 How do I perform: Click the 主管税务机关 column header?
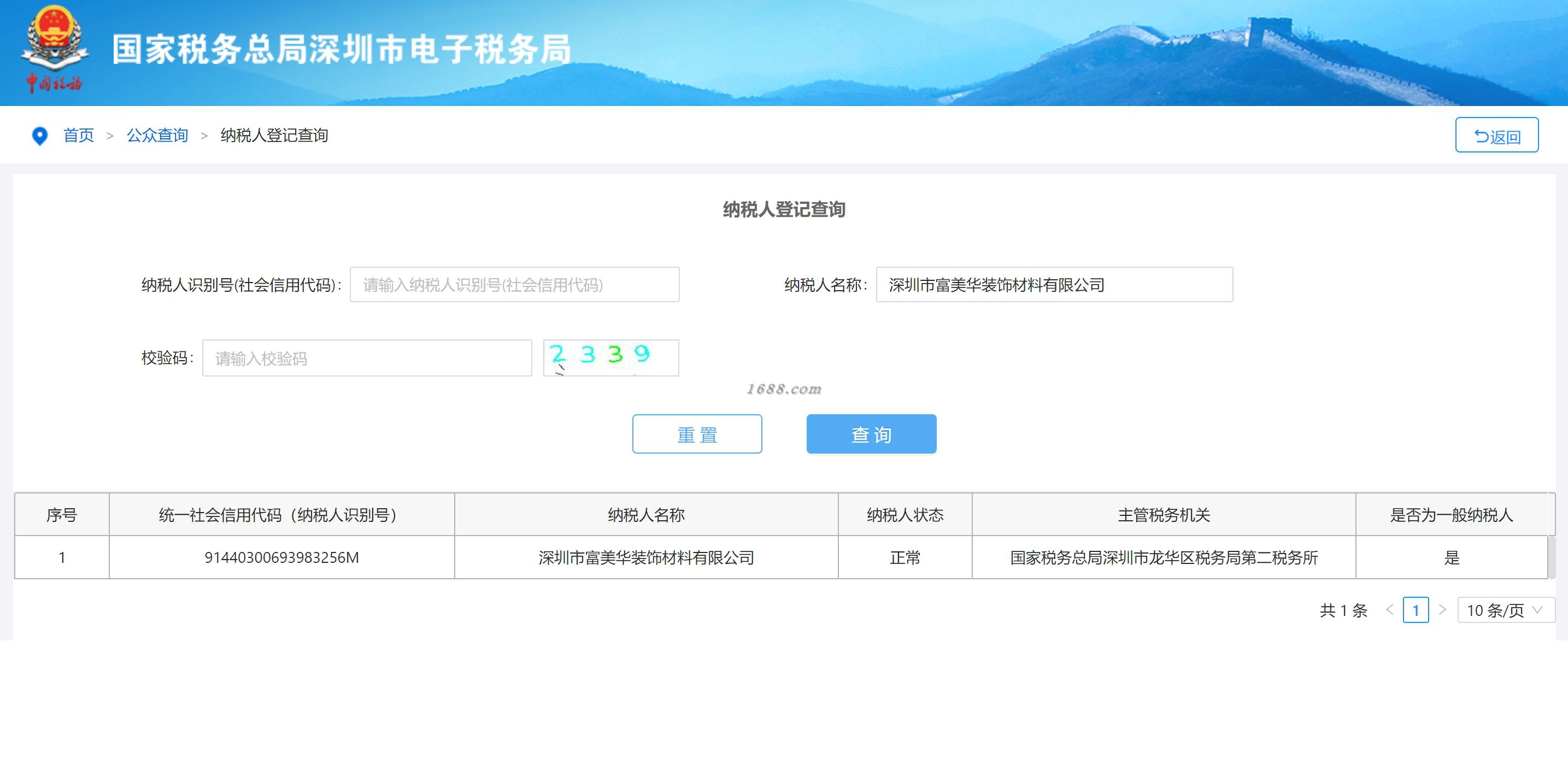click(x=1163, y=515)
